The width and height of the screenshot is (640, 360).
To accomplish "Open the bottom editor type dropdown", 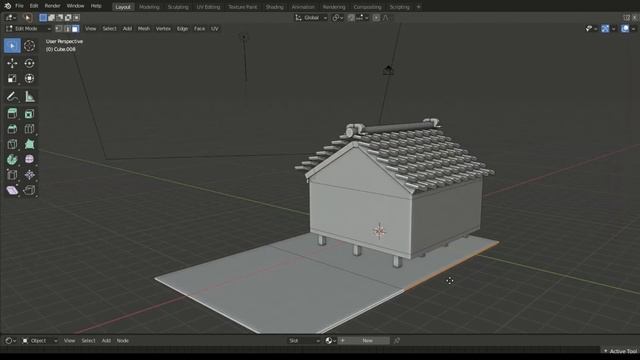I will tap(11, 340).
